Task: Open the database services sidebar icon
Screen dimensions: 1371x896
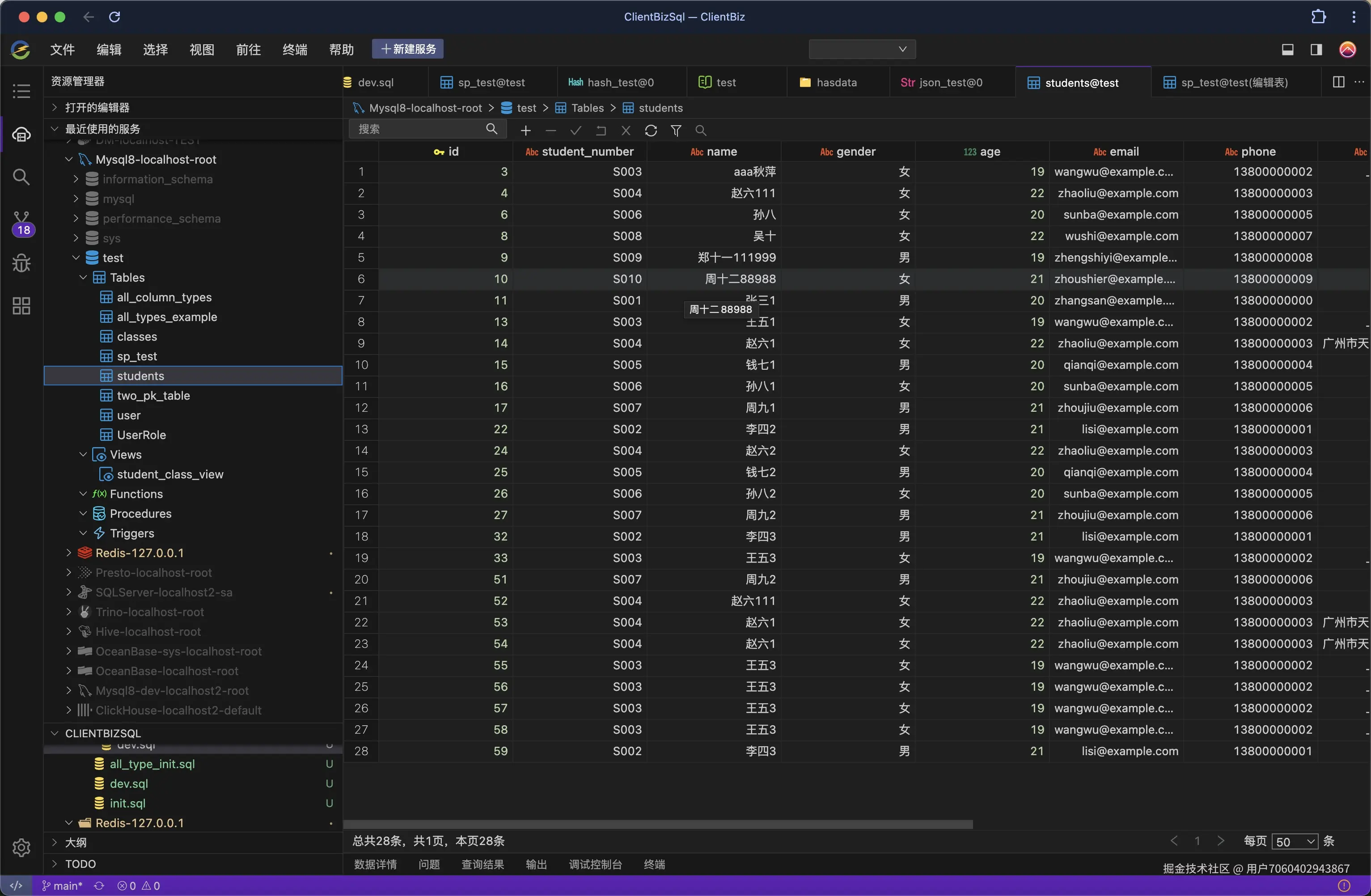Action: 21,135
